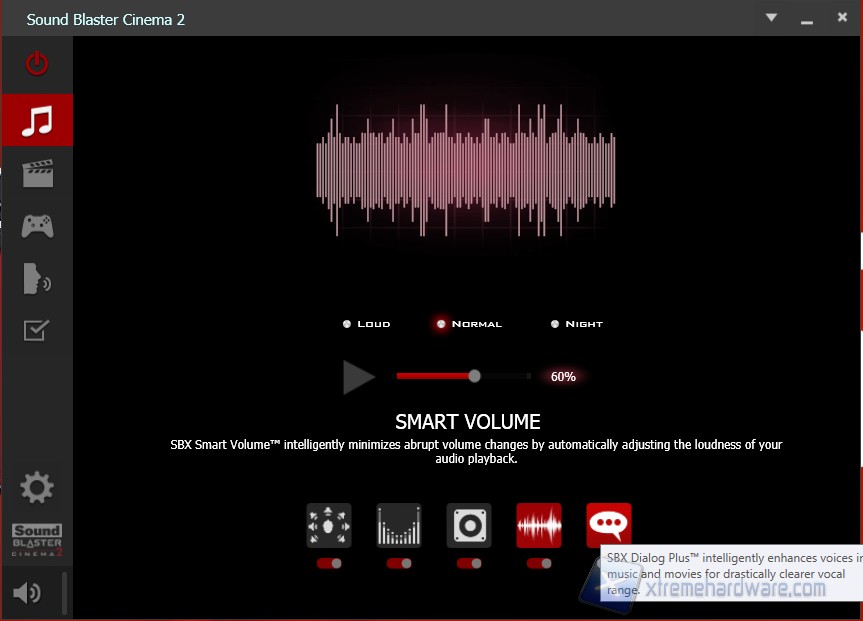Toggle the switch under the Bass icon
This screenshot has height=621, width=863.
[x=469, y=564]
